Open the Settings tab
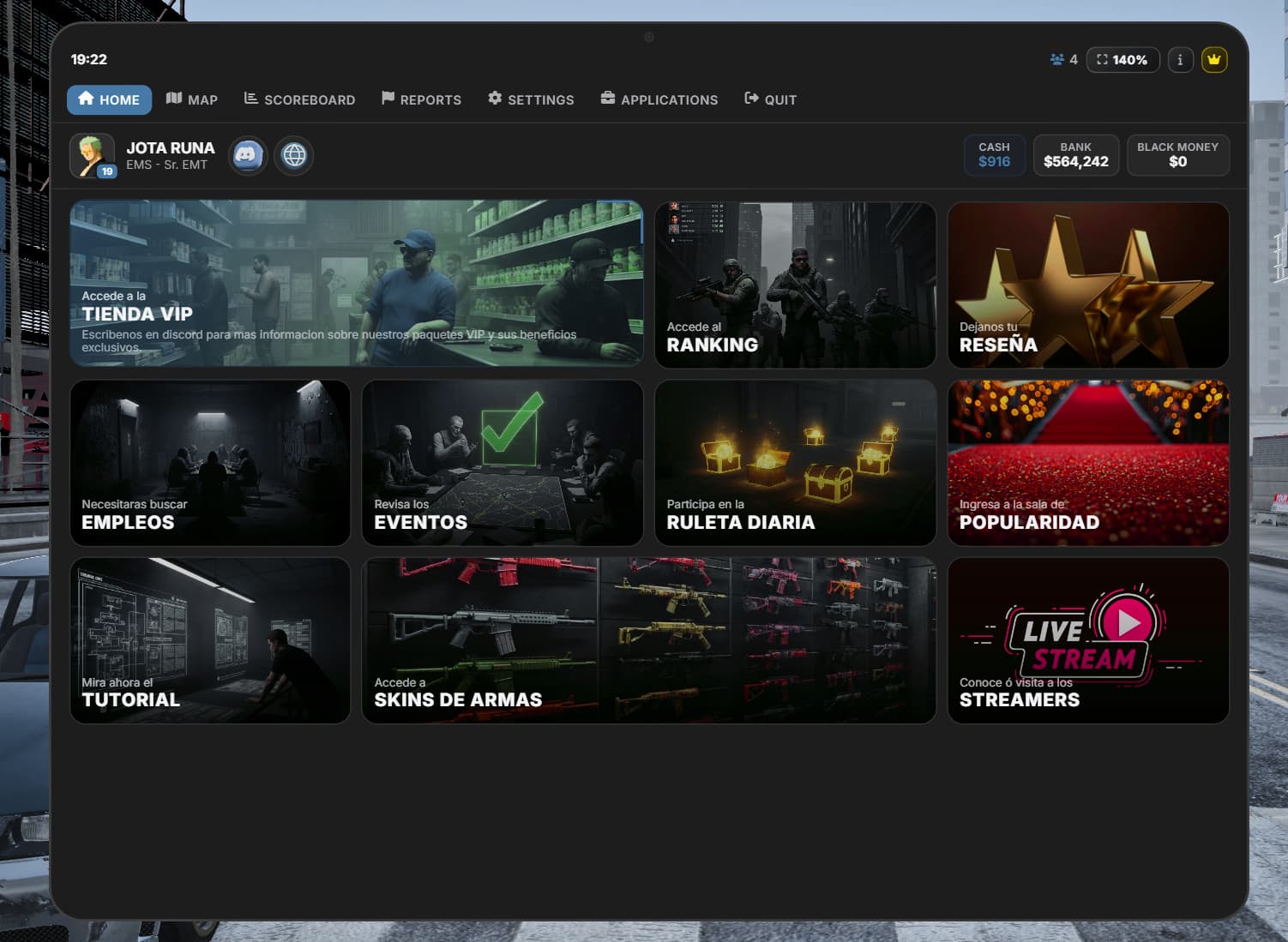Screen dimensions: 1288x942 coord(531,99)
